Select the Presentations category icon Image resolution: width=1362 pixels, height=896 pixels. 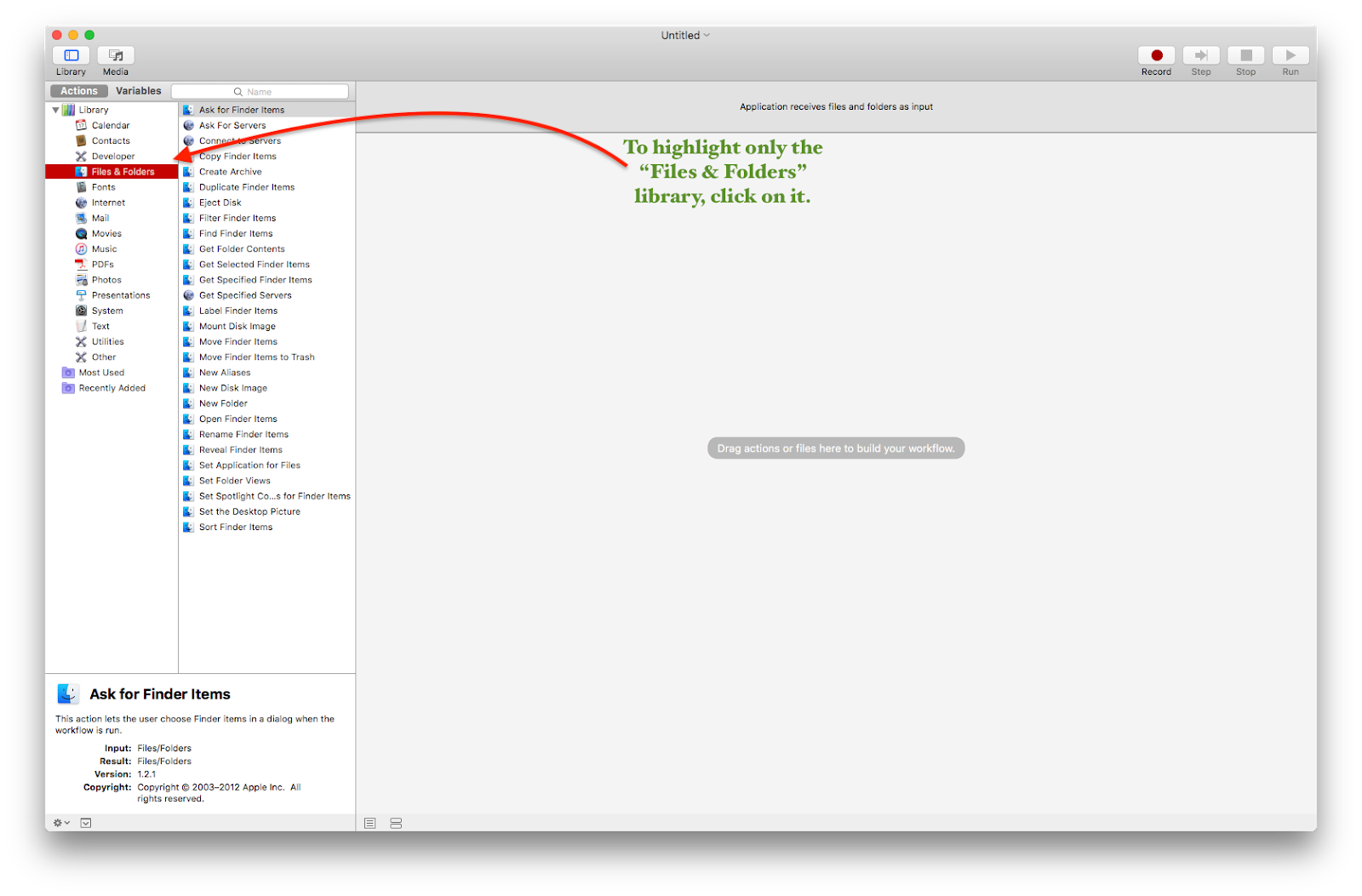coord(81,295)
